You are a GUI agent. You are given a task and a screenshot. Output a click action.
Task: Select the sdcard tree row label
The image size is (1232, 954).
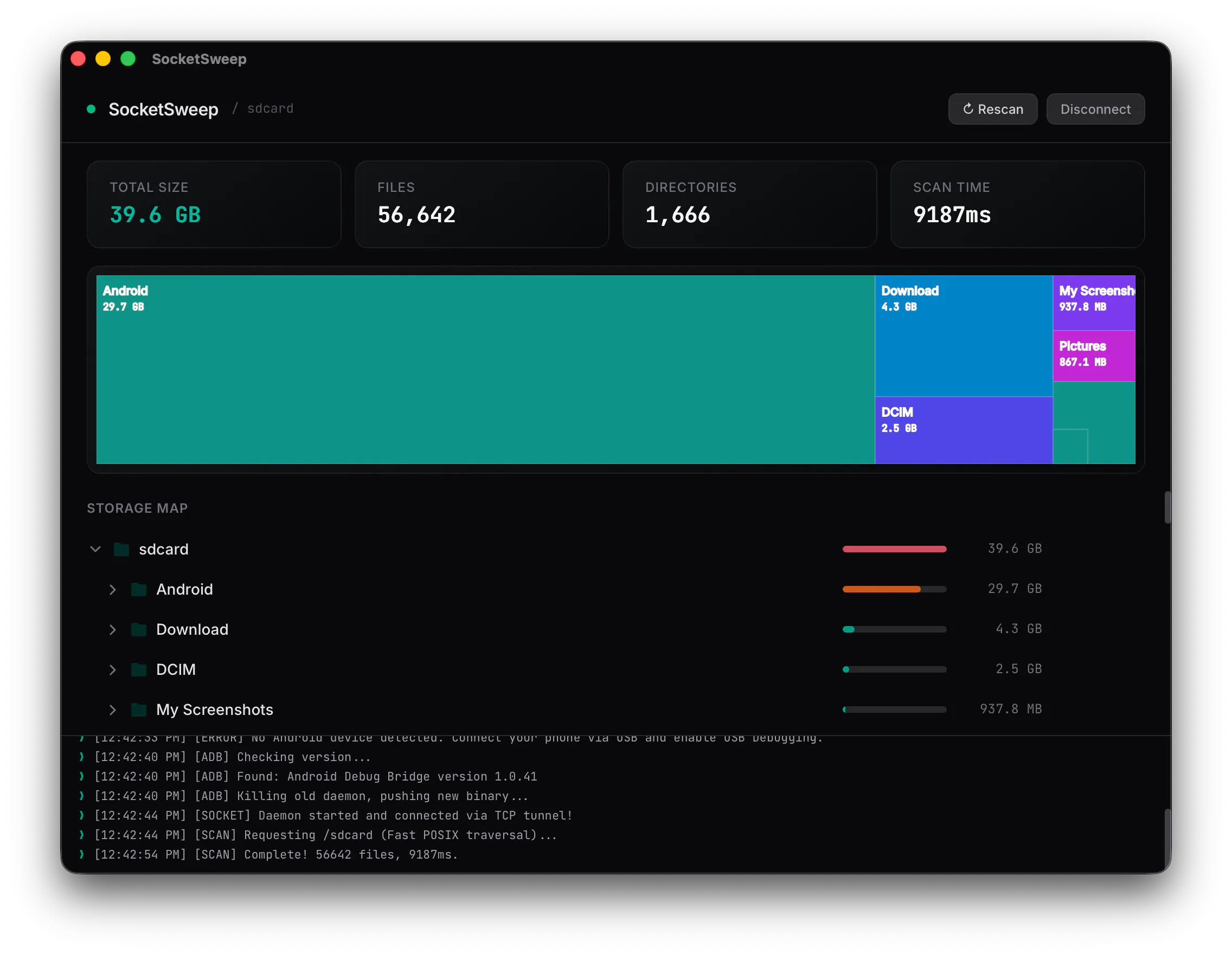coord(164,549)
